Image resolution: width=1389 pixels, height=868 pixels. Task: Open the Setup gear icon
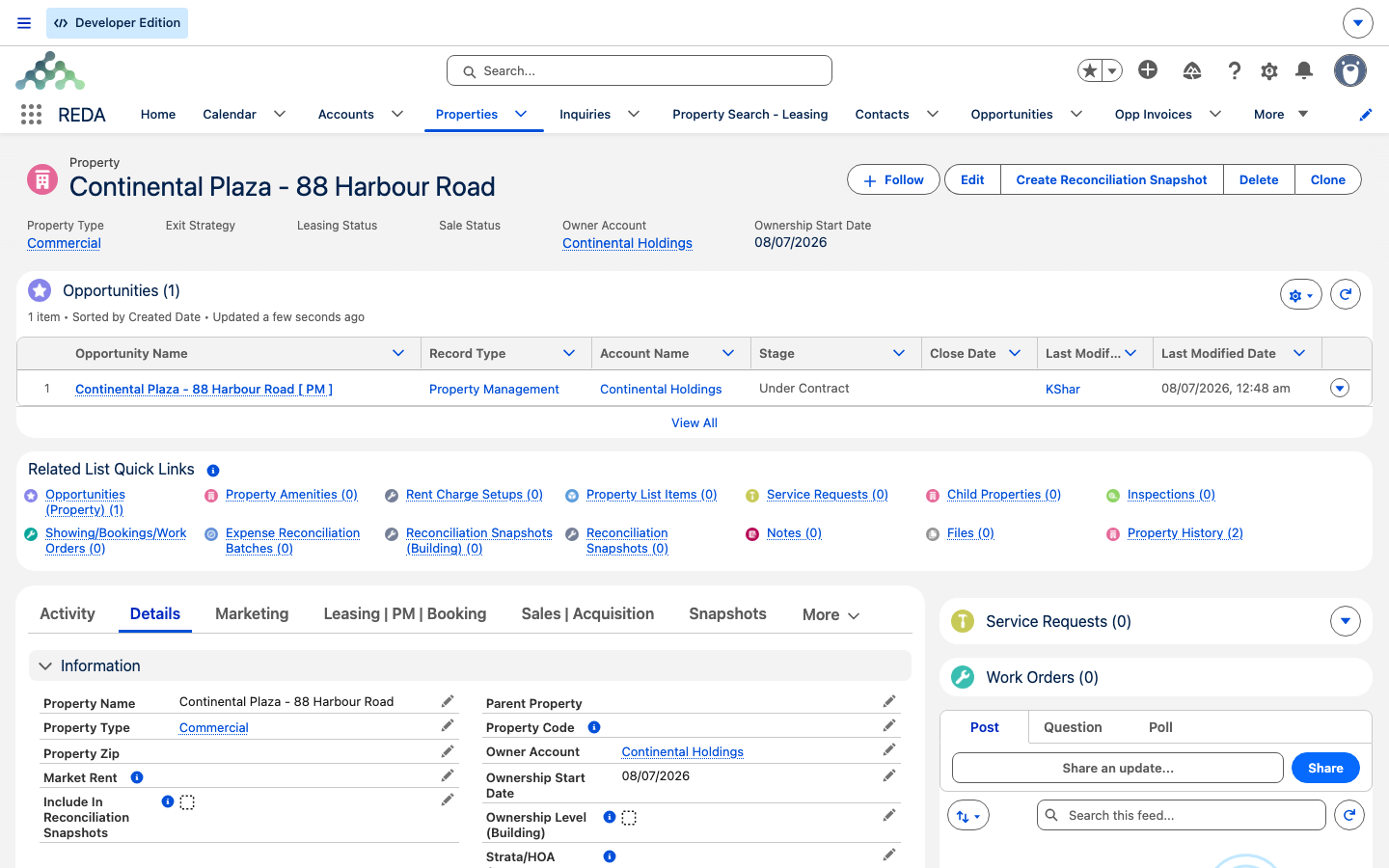coord(1269,70)
